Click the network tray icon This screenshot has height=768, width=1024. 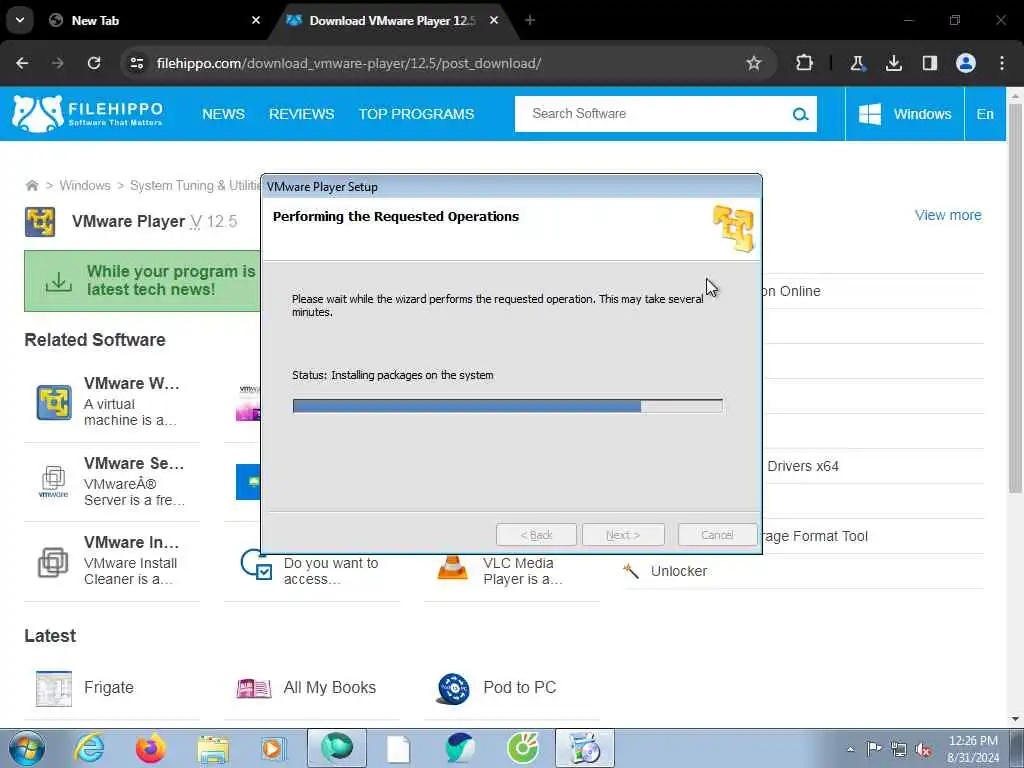899,750
